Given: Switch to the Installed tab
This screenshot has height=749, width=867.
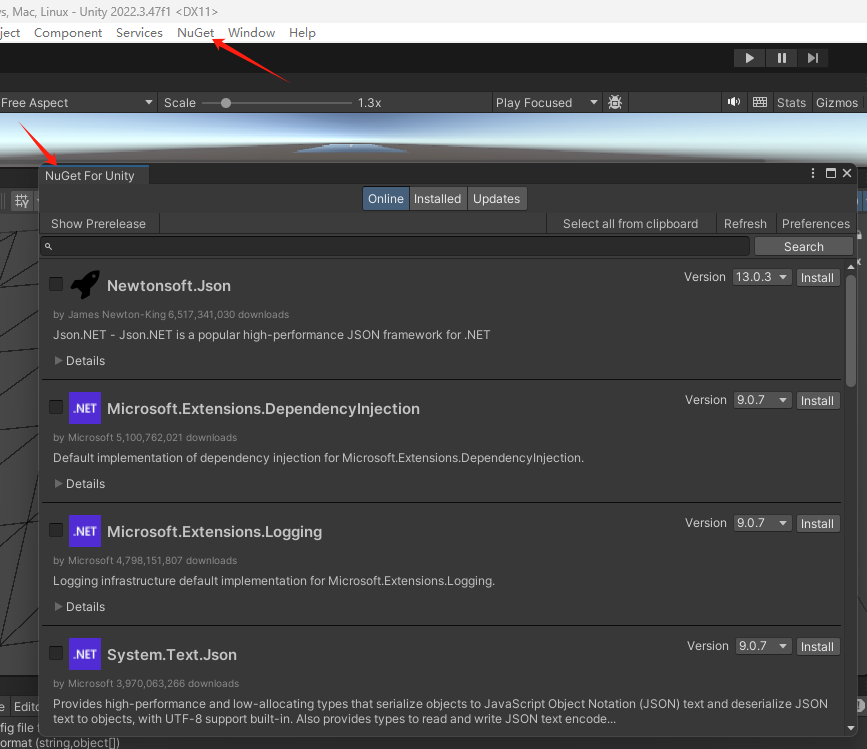Looking at the screenshot, I should click(437, 198).
